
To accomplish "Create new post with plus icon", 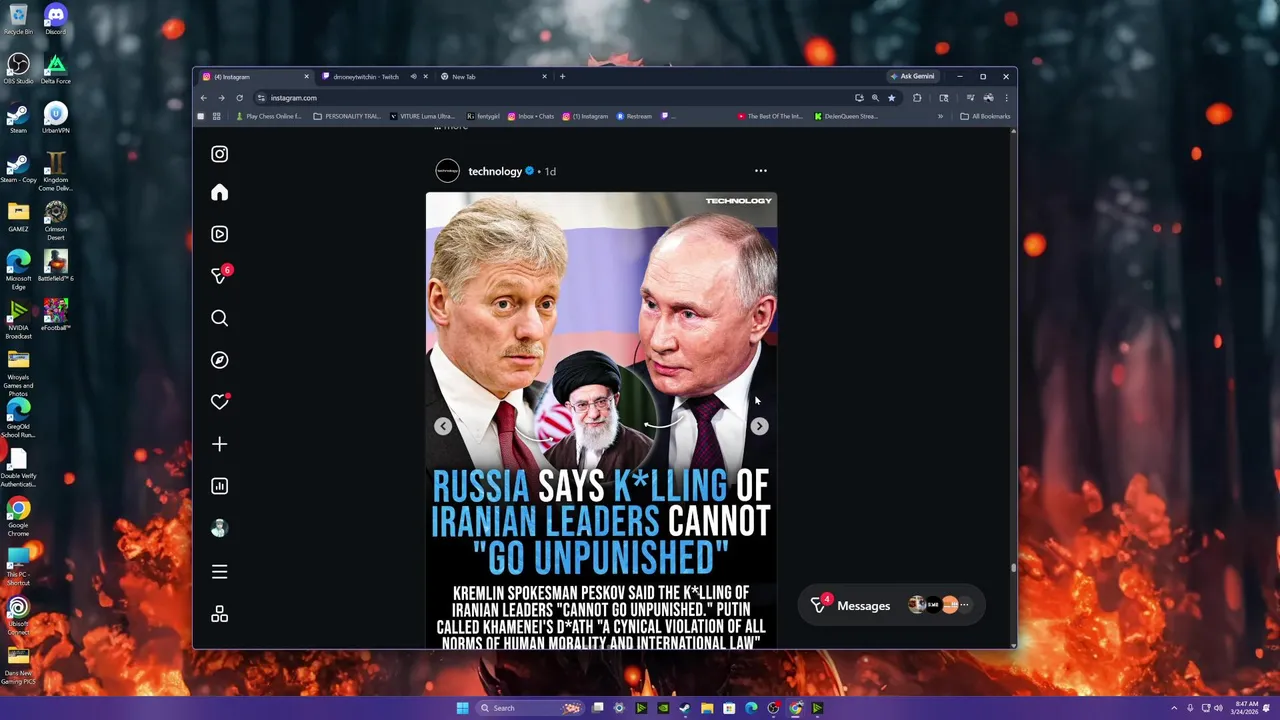I will click(x=219, y=444).
